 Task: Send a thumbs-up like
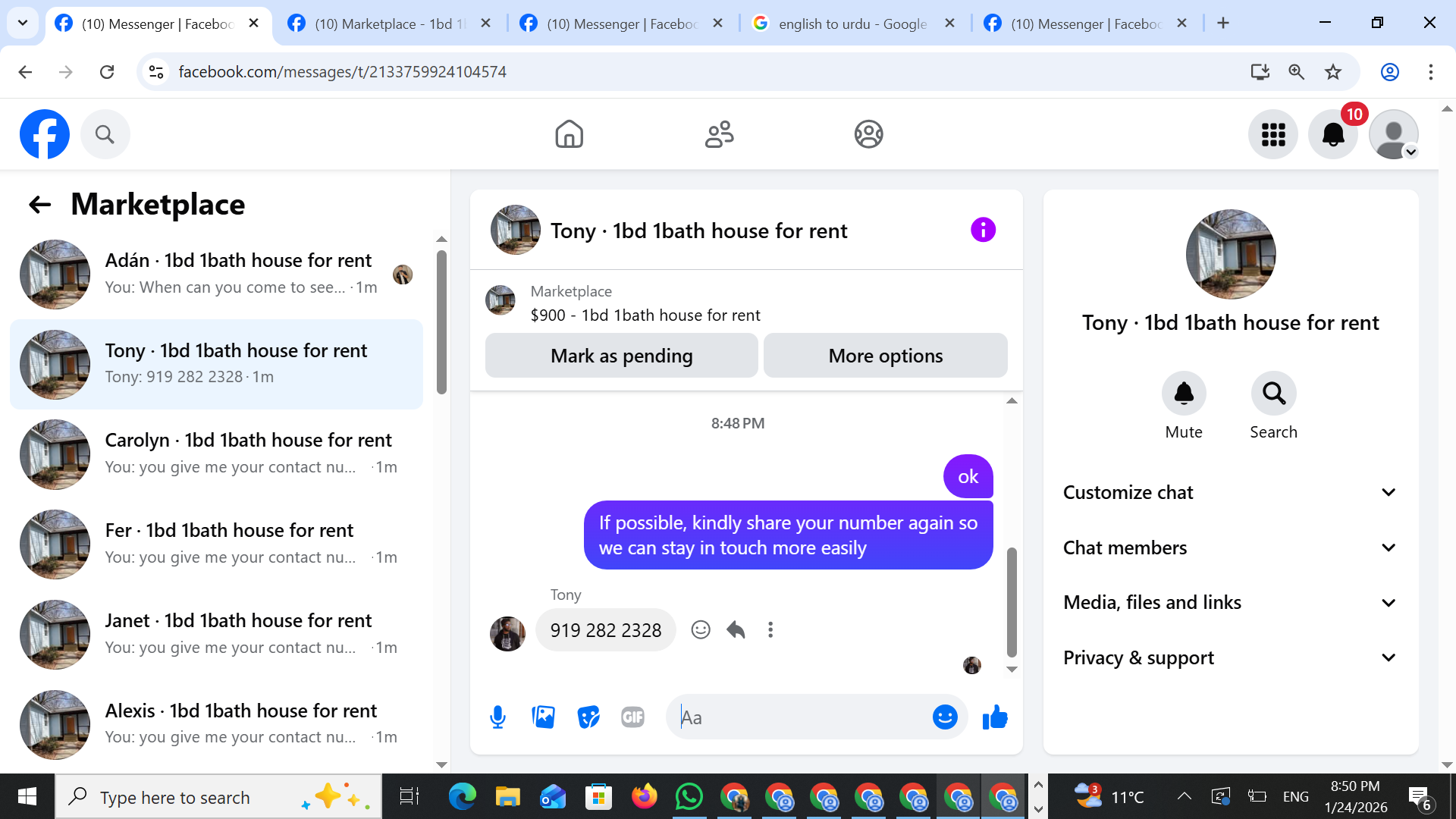(994, 717)
